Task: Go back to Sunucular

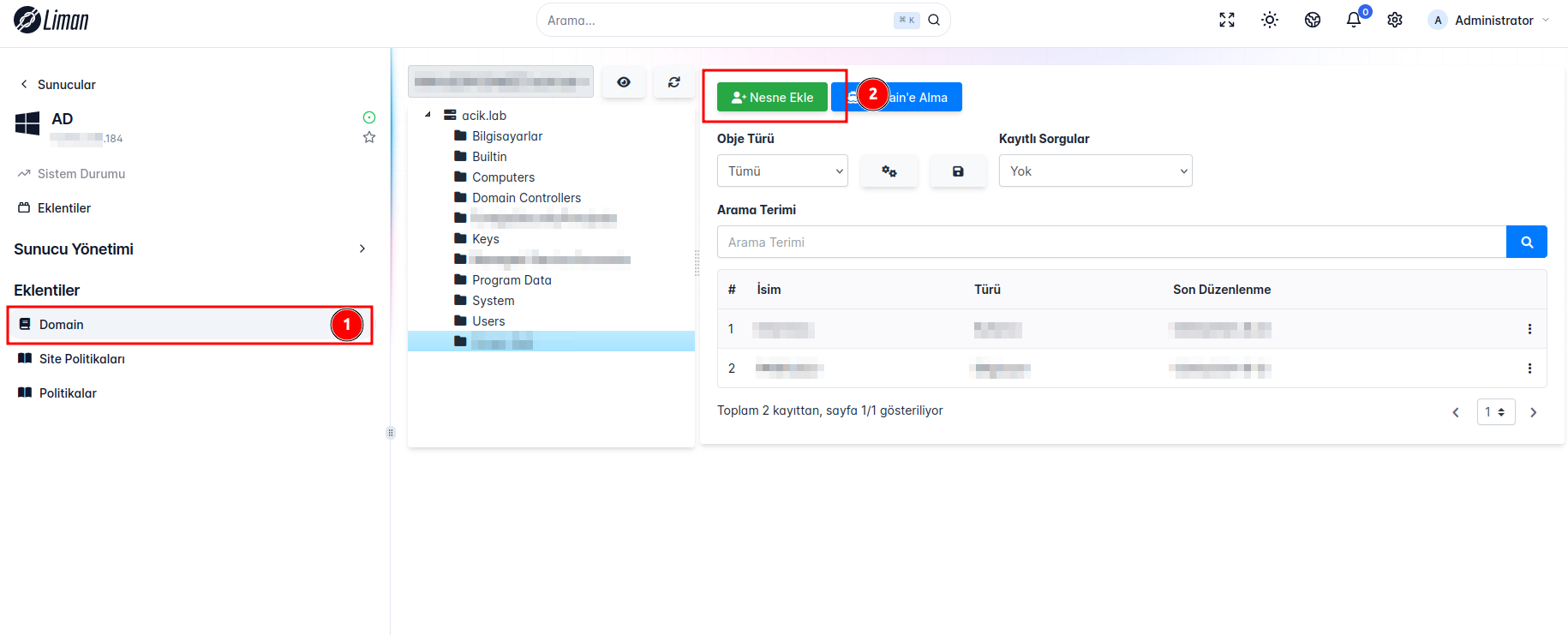Action: [x=57, y=84]
